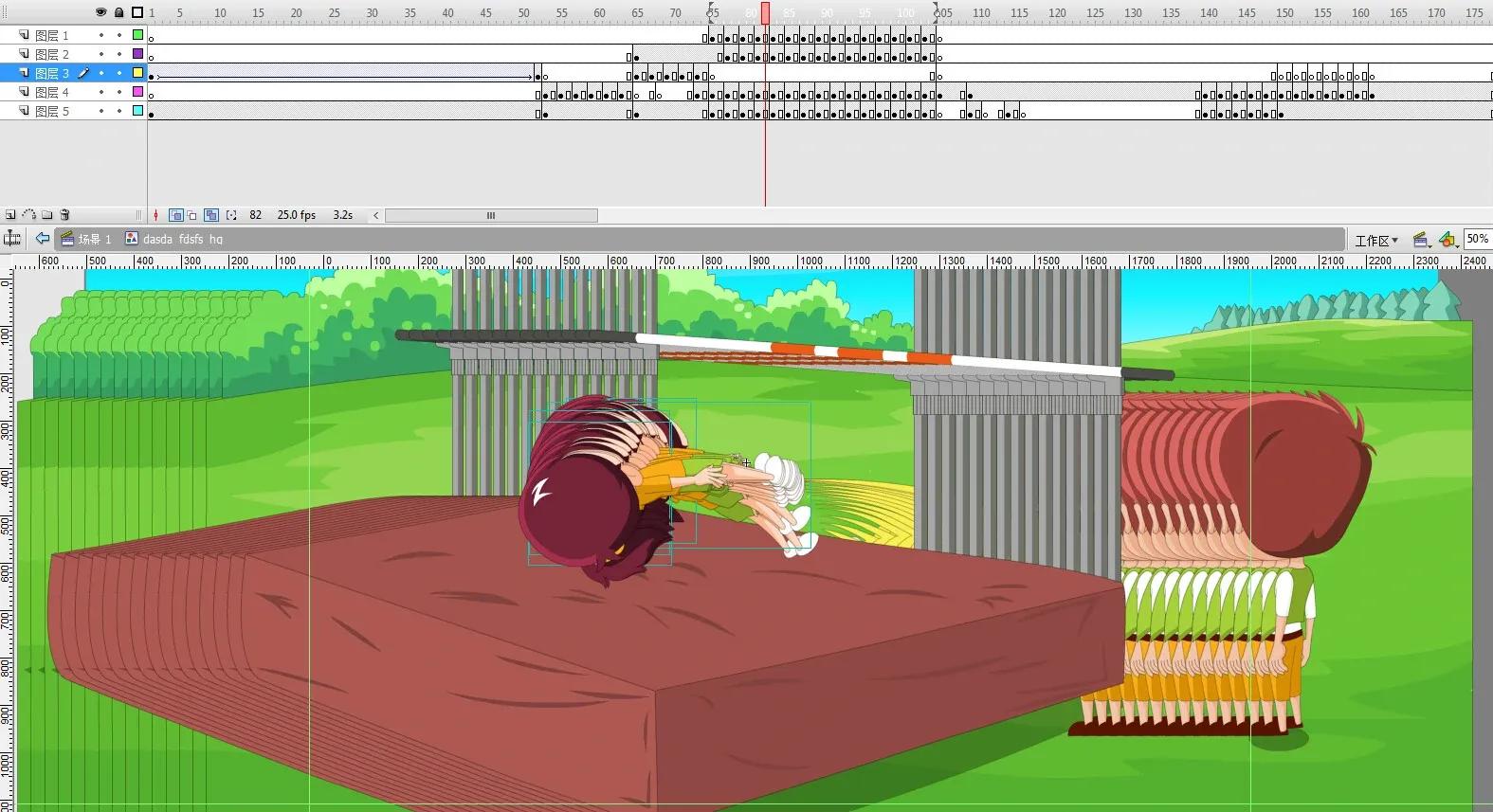Click the pencil icon on 图层 3
Viewport: 1493px width, 812px height.
[x=83, y=73]
